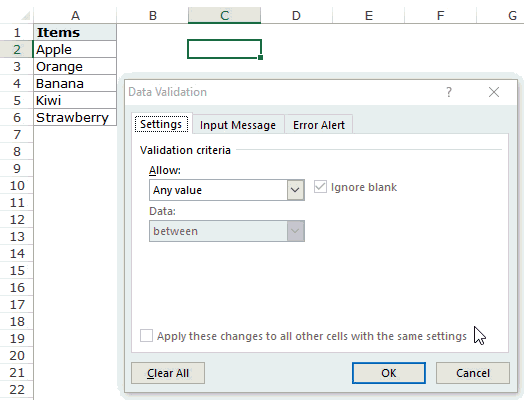Close the Data Validation dialog

pos(494,92)
